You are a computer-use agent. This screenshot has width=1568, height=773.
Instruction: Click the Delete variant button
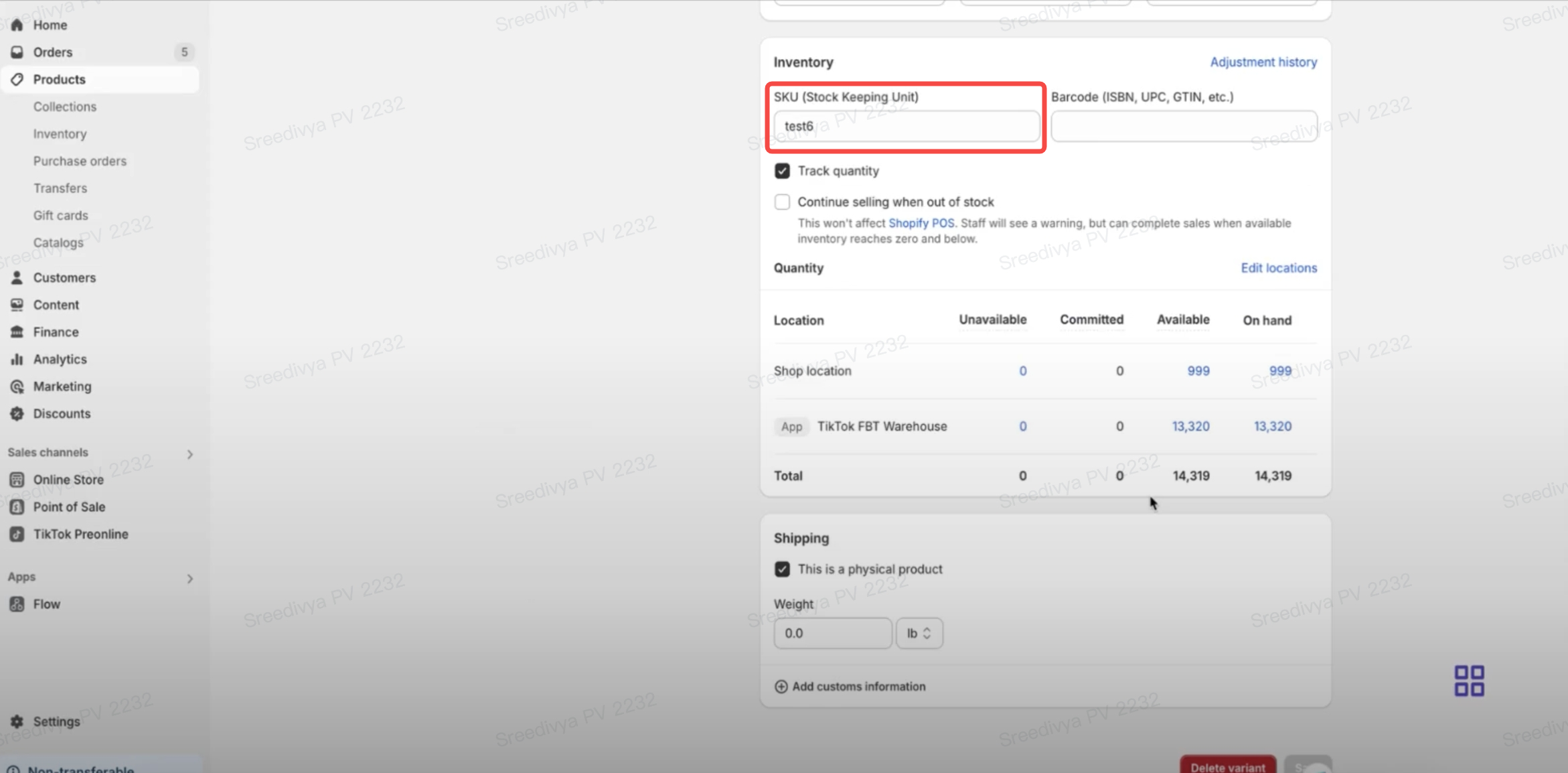click(1227, 766)
